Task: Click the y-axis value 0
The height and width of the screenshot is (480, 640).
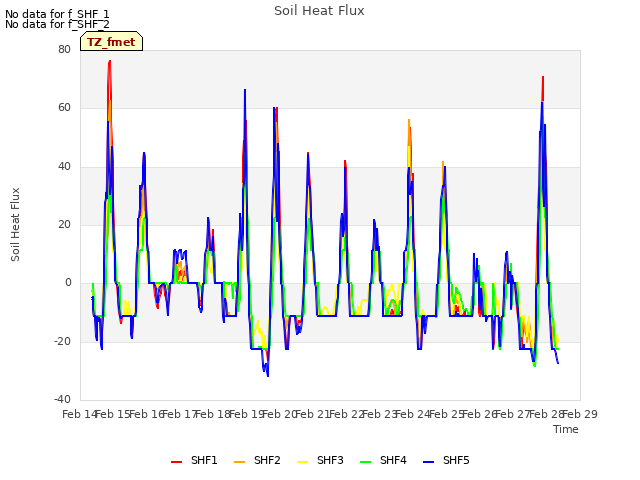Action: point(68,282)
